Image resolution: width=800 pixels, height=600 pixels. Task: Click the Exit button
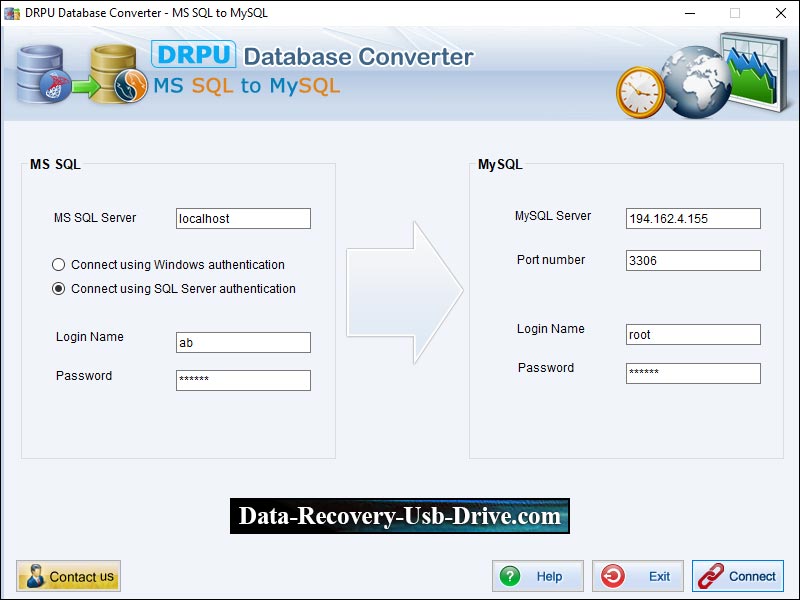(x=637, y=575)
